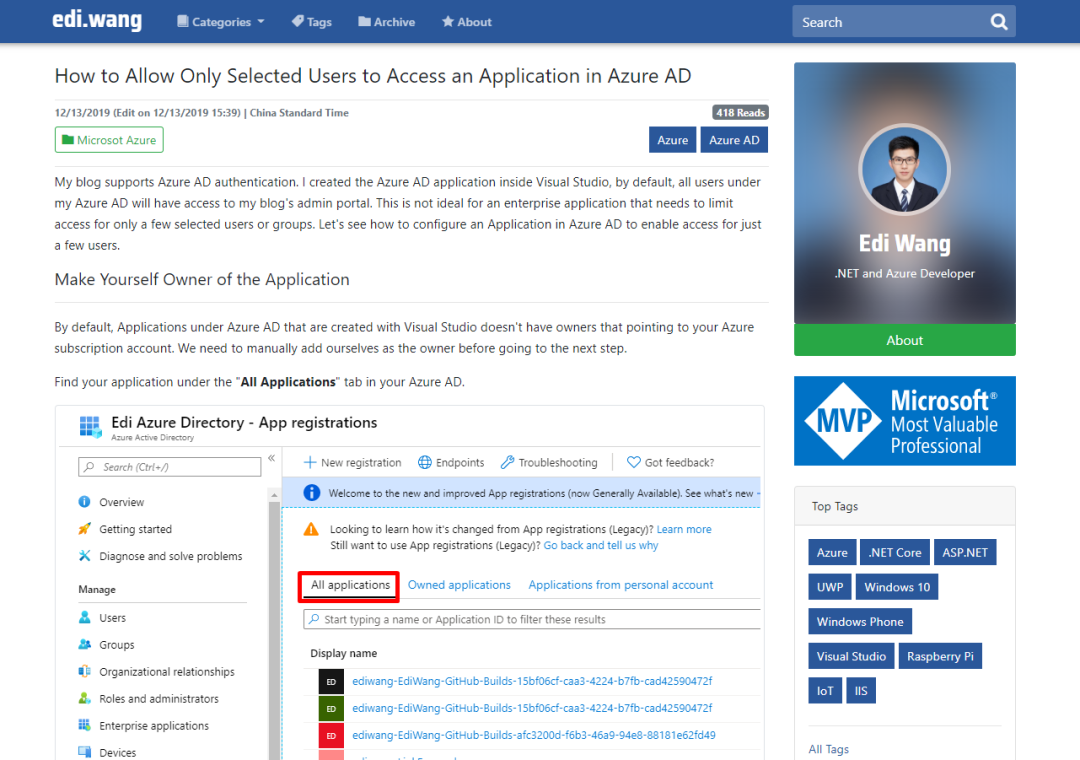Click the Diagnose and solve problems icon
Image resolution: width=1080 pixels, height=760 pixels.
click(84, 555)
